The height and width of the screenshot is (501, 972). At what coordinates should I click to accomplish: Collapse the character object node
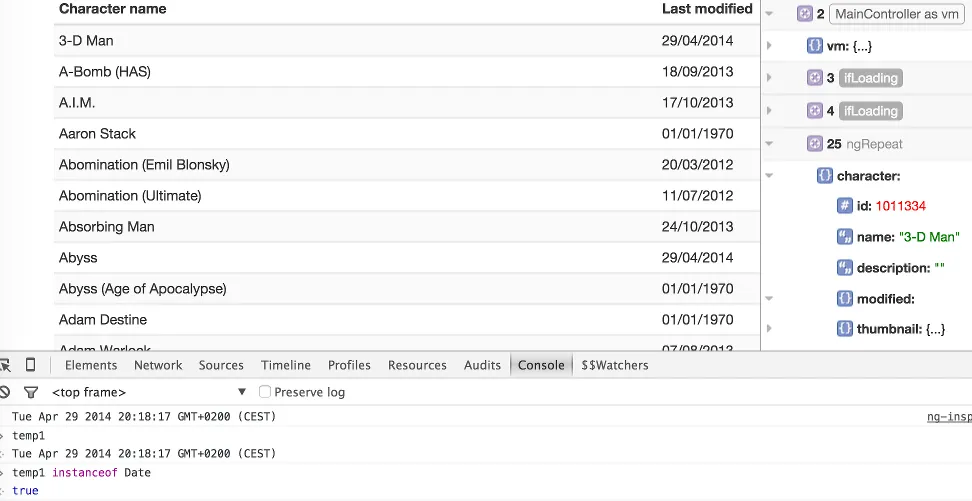769,175
